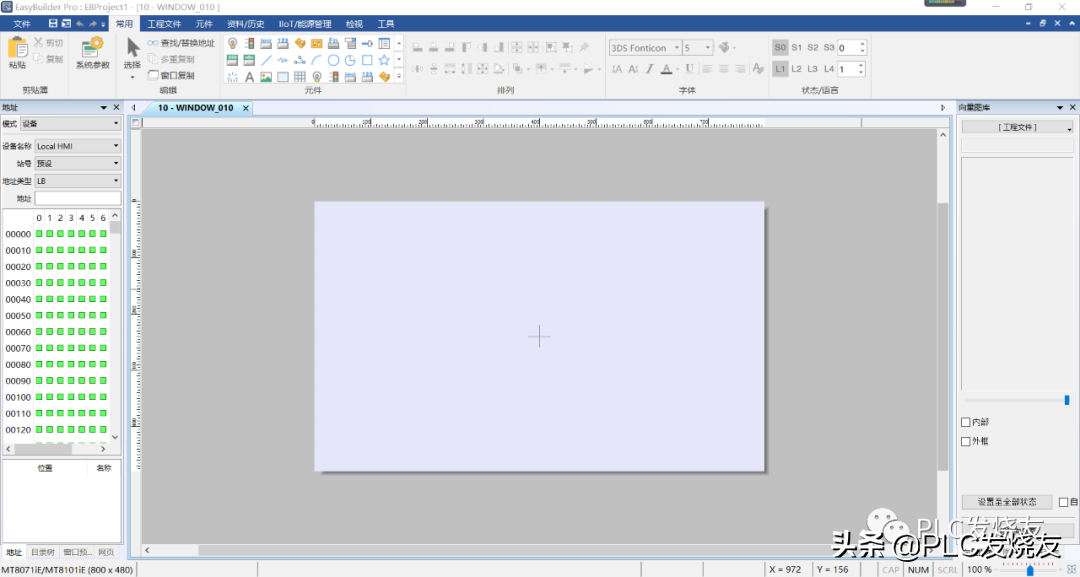Open the 地址类型 LB dropdown

pyautogui.click(x=77, y=181)
